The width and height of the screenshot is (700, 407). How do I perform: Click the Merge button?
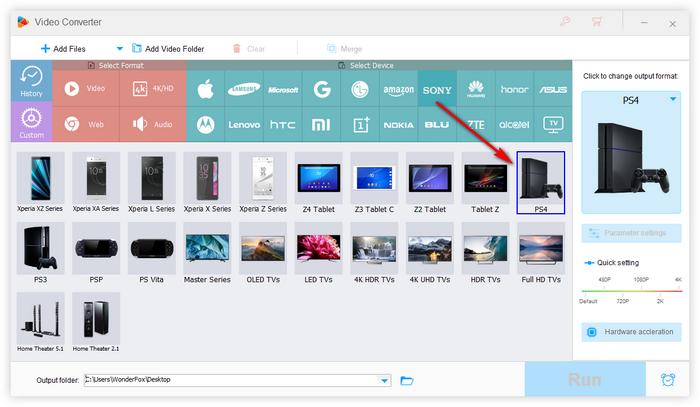click(344, 49)
